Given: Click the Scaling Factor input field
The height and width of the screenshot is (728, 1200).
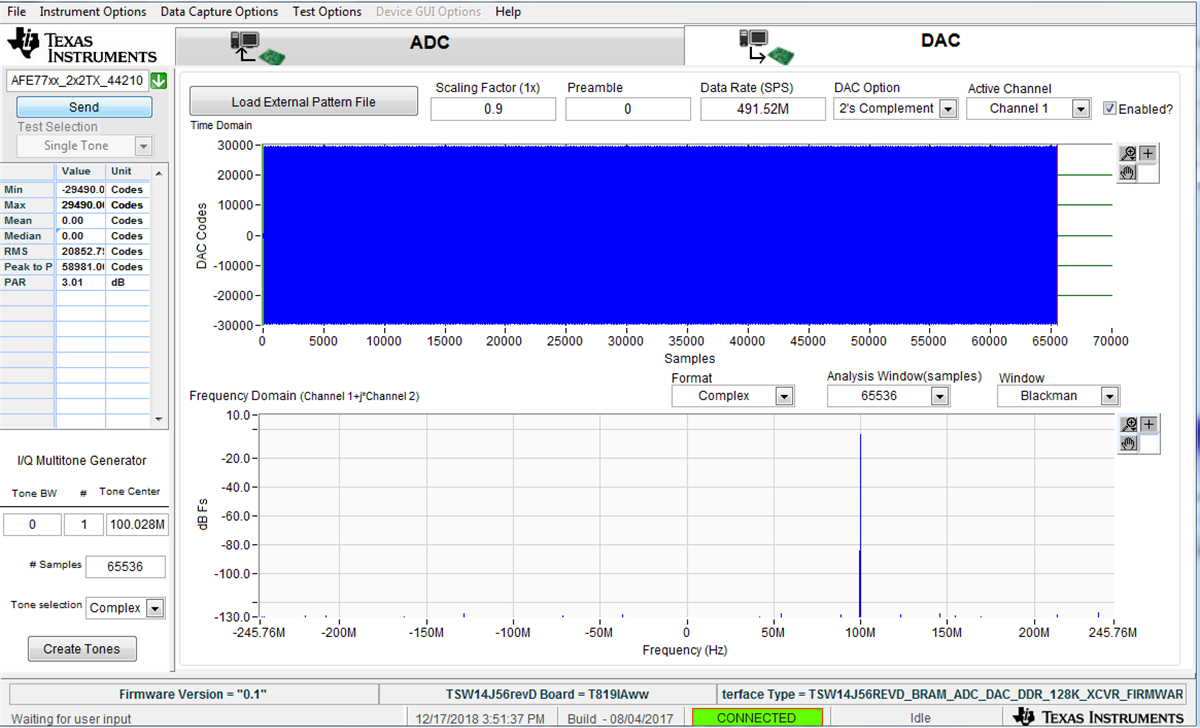Looking at the screenshot, I should click(493, 108).
